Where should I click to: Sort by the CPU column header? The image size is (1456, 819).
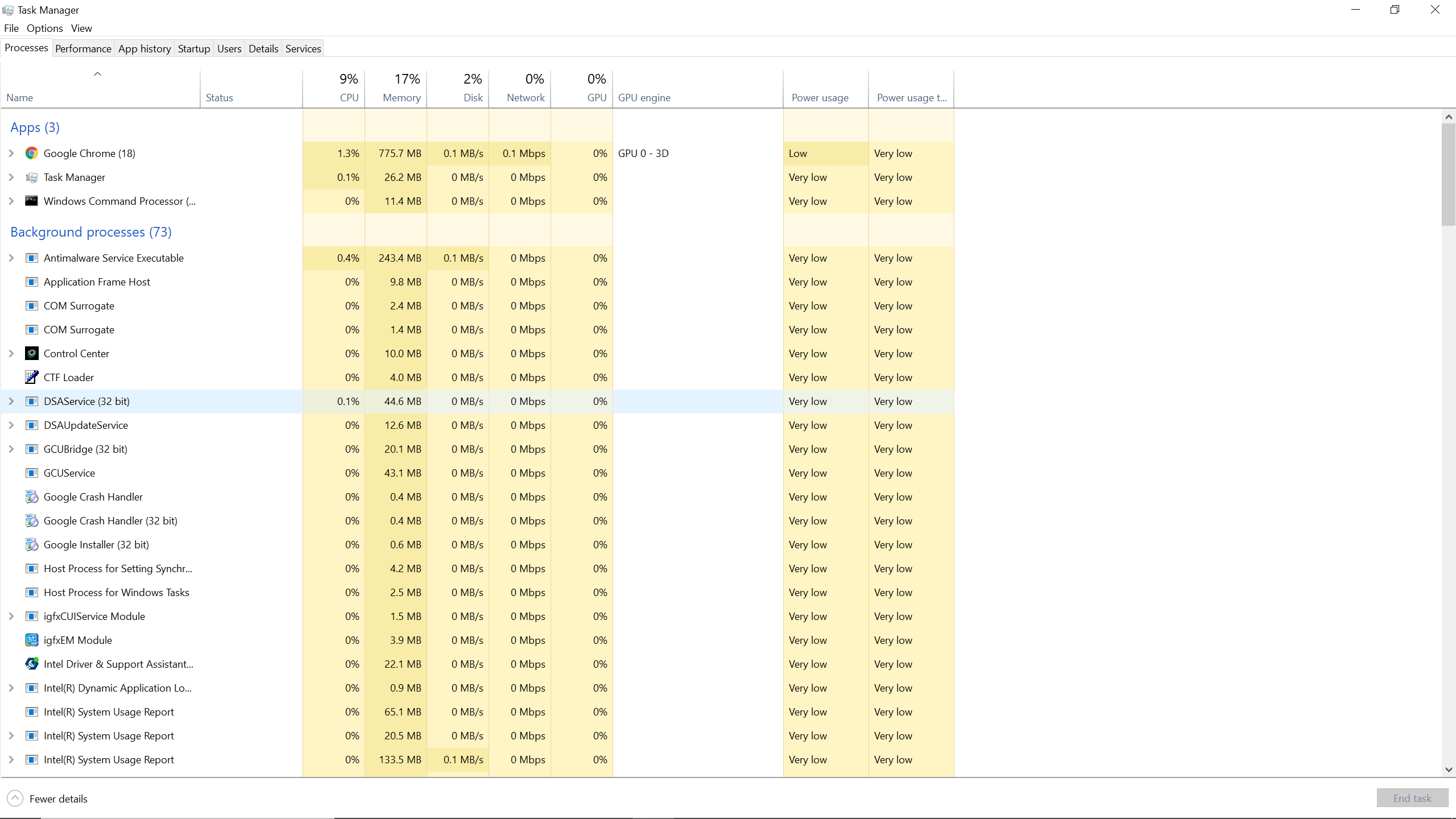(x=334, y=88)
